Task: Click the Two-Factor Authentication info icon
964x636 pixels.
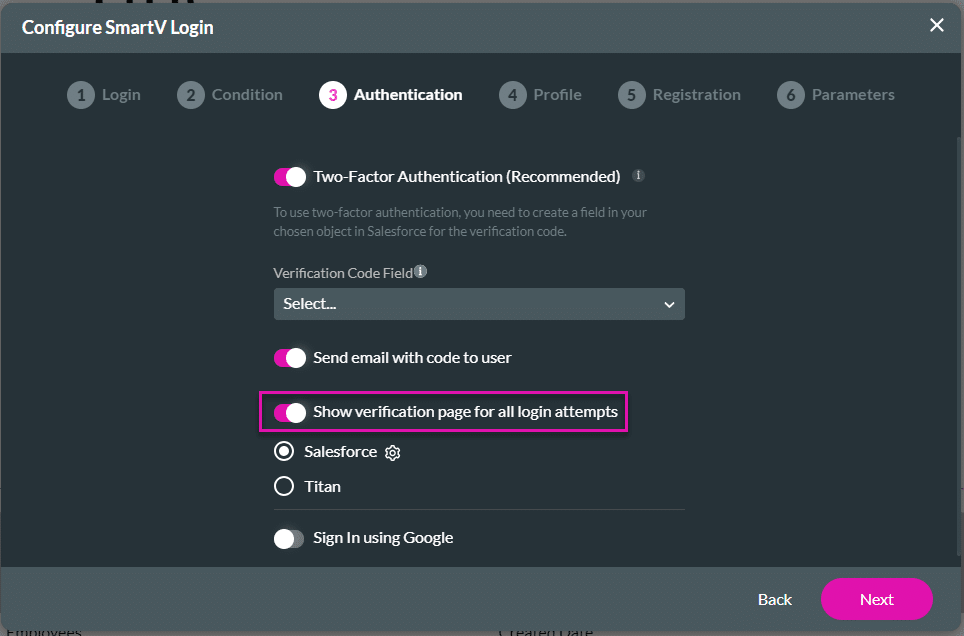Action: pos(638,176)
